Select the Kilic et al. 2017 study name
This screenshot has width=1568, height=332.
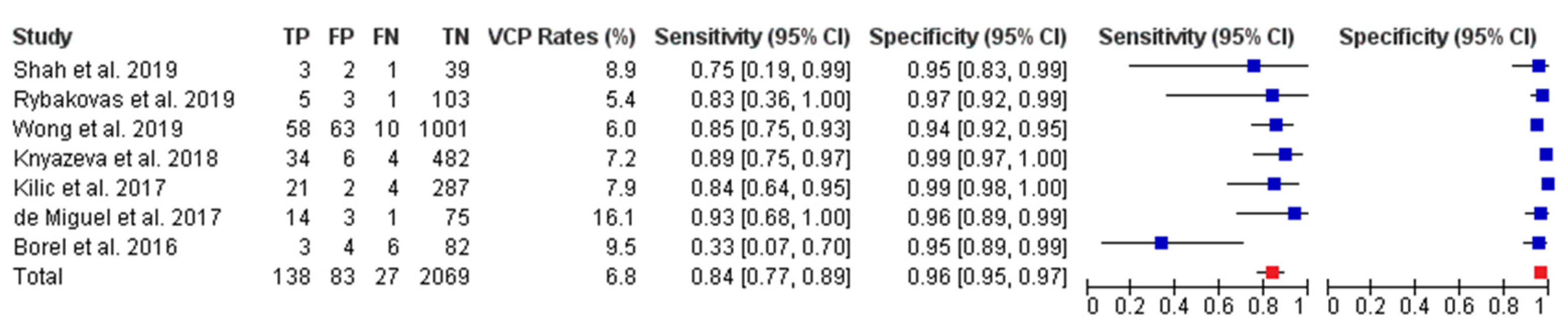tap(90, 188)
